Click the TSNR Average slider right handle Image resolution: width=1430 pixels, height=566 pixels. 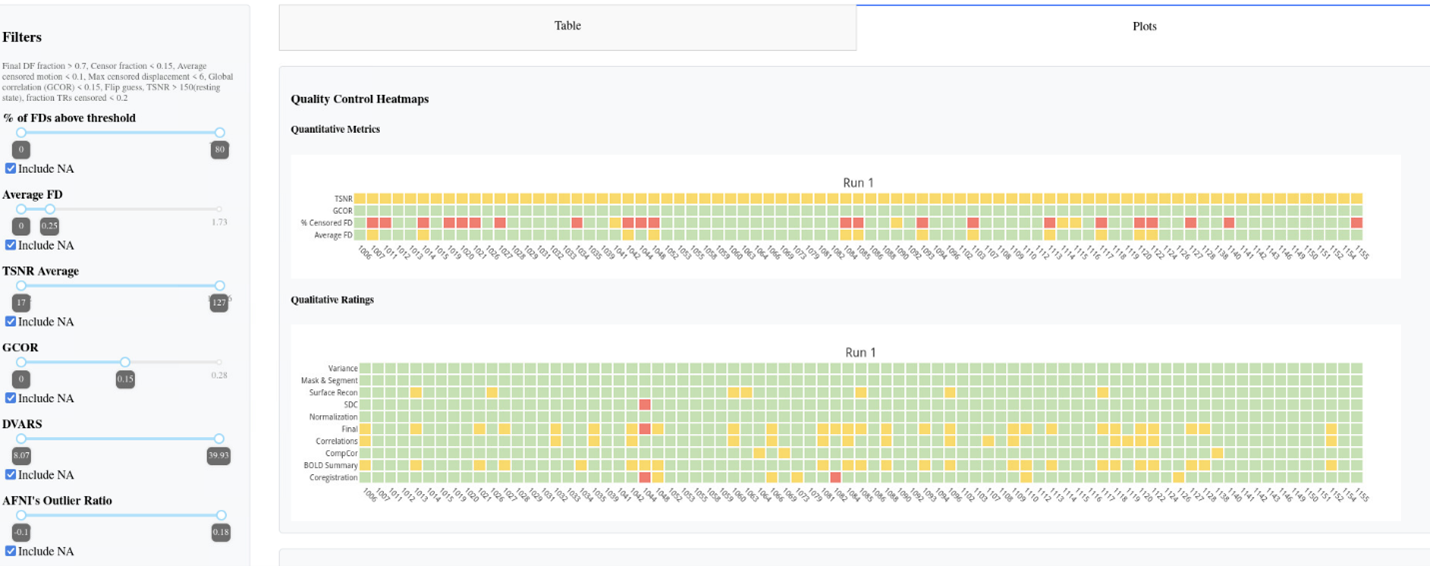(220, 286)
